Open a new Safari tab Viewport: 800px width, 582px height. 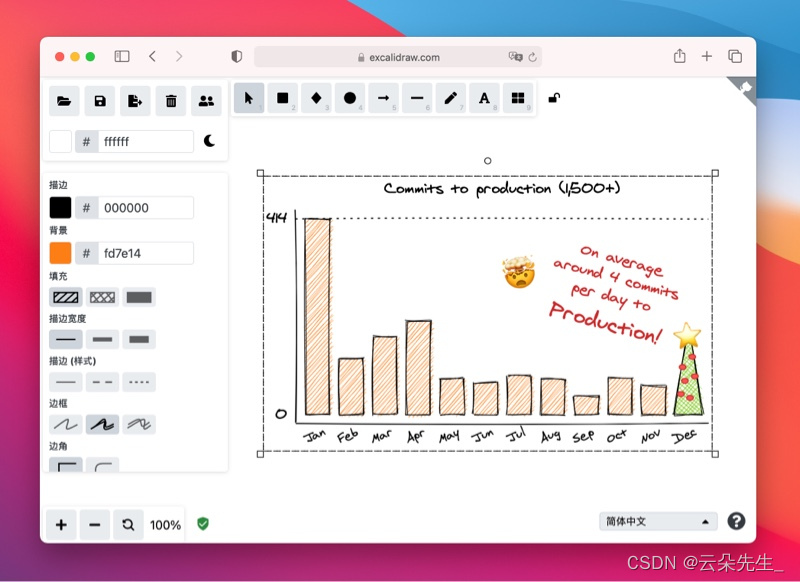coord(707,56)
